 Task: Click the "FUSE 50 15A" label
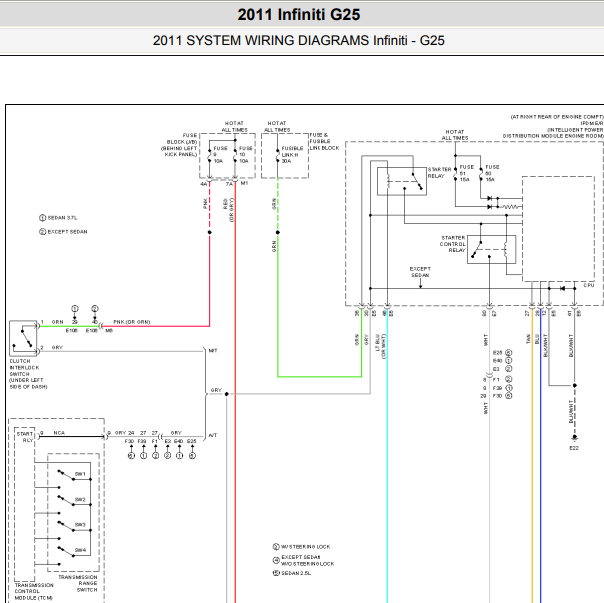[492, 173]
